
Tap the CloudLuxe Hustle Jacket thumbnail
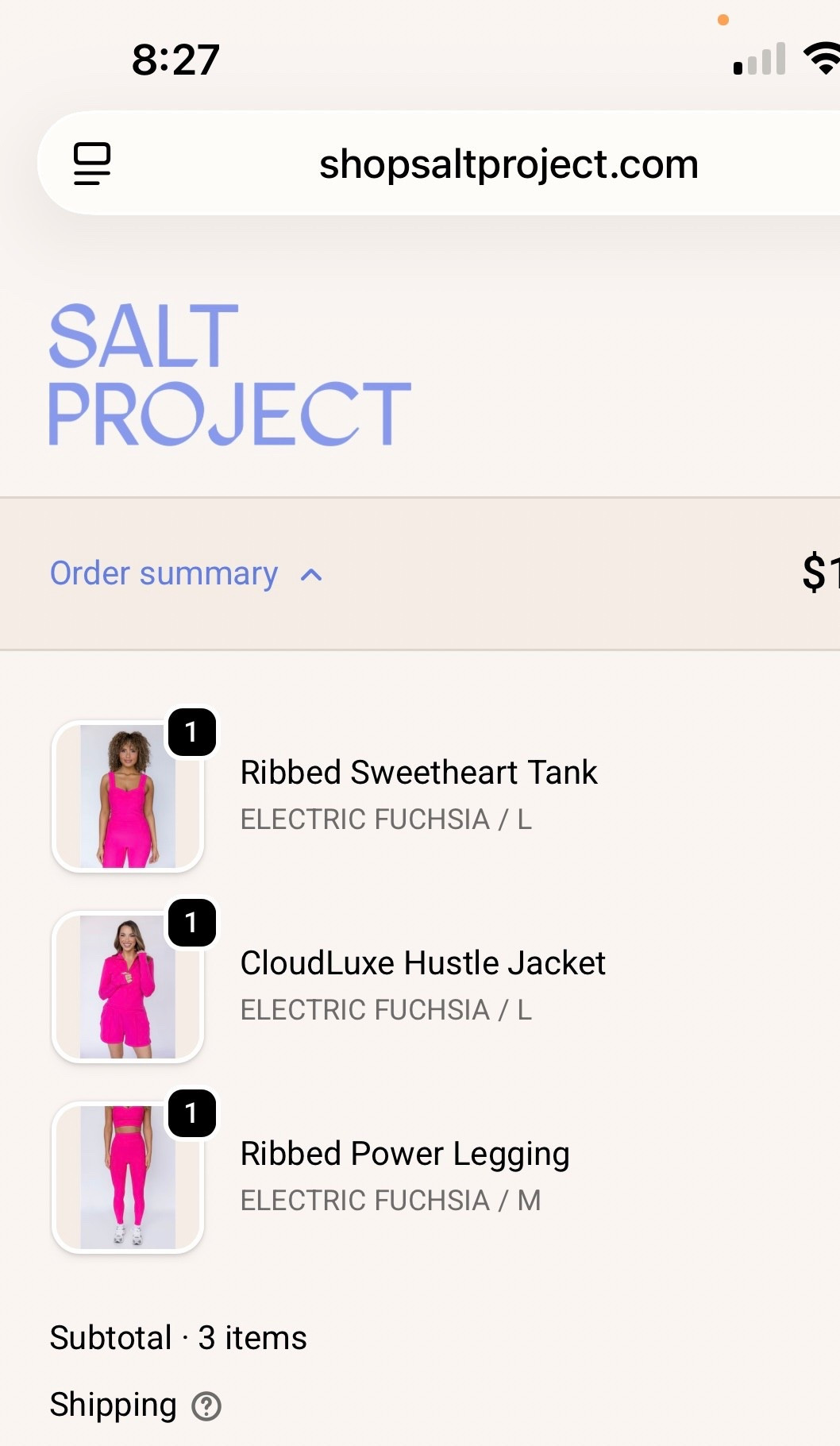127,986
